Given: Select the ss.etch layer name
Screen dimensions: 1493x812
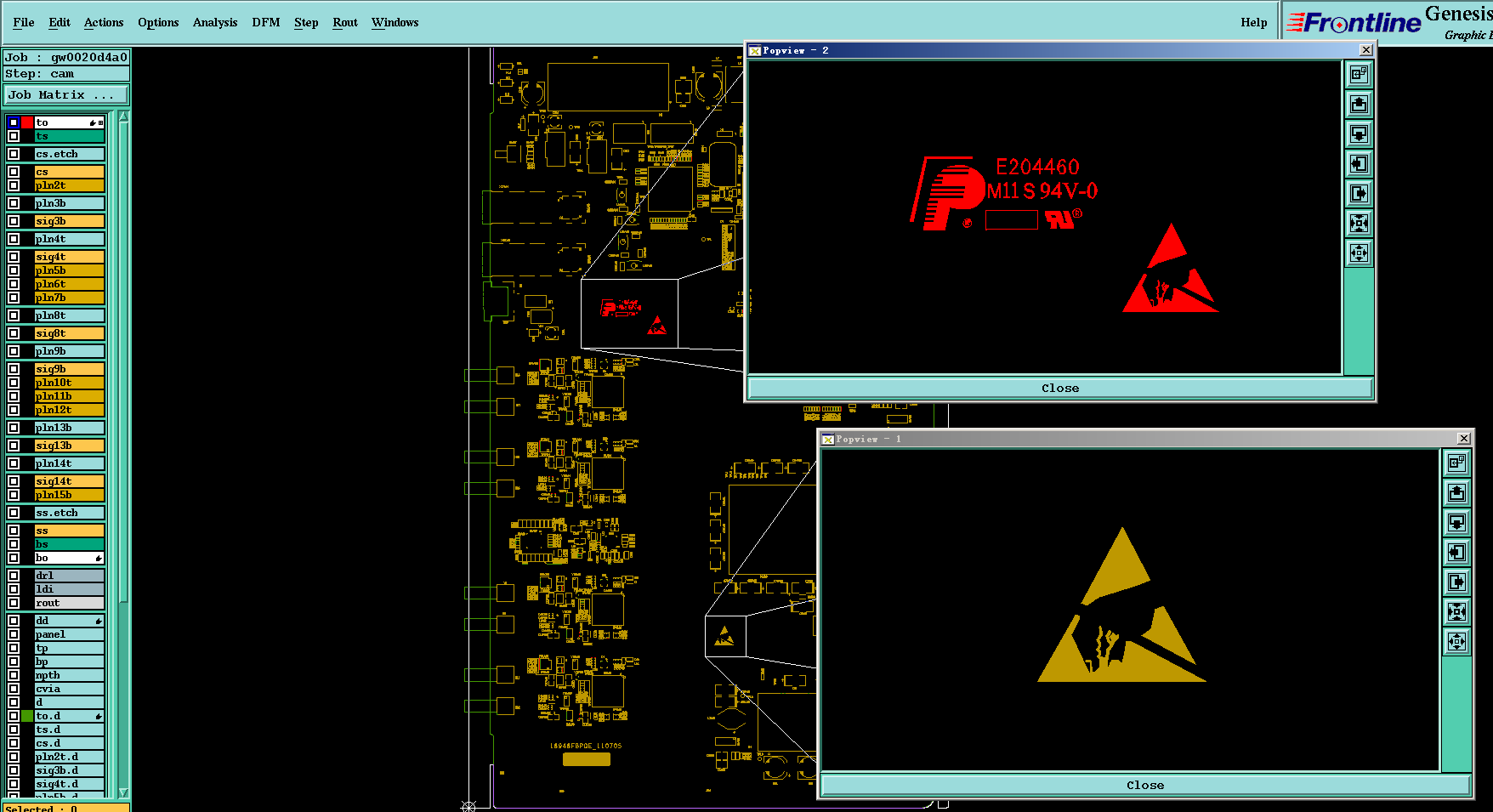Looking at the screenshot, I should pos(70,513).
